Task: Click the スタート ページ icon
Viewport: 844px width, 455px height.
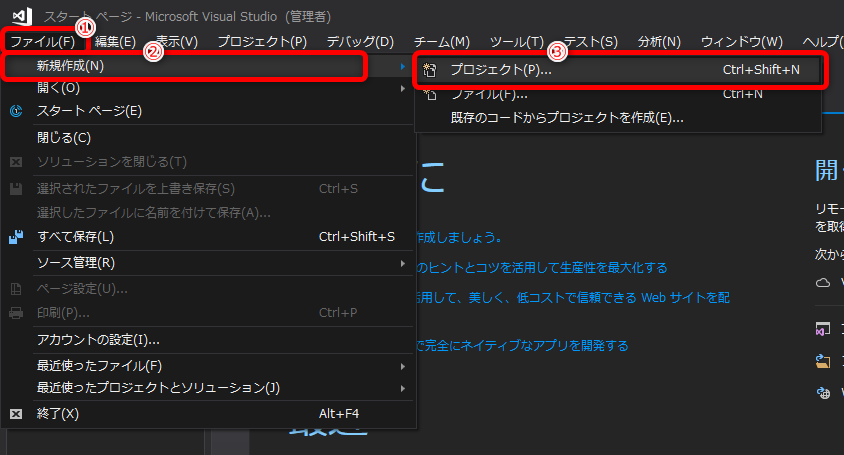Action: 16,111
